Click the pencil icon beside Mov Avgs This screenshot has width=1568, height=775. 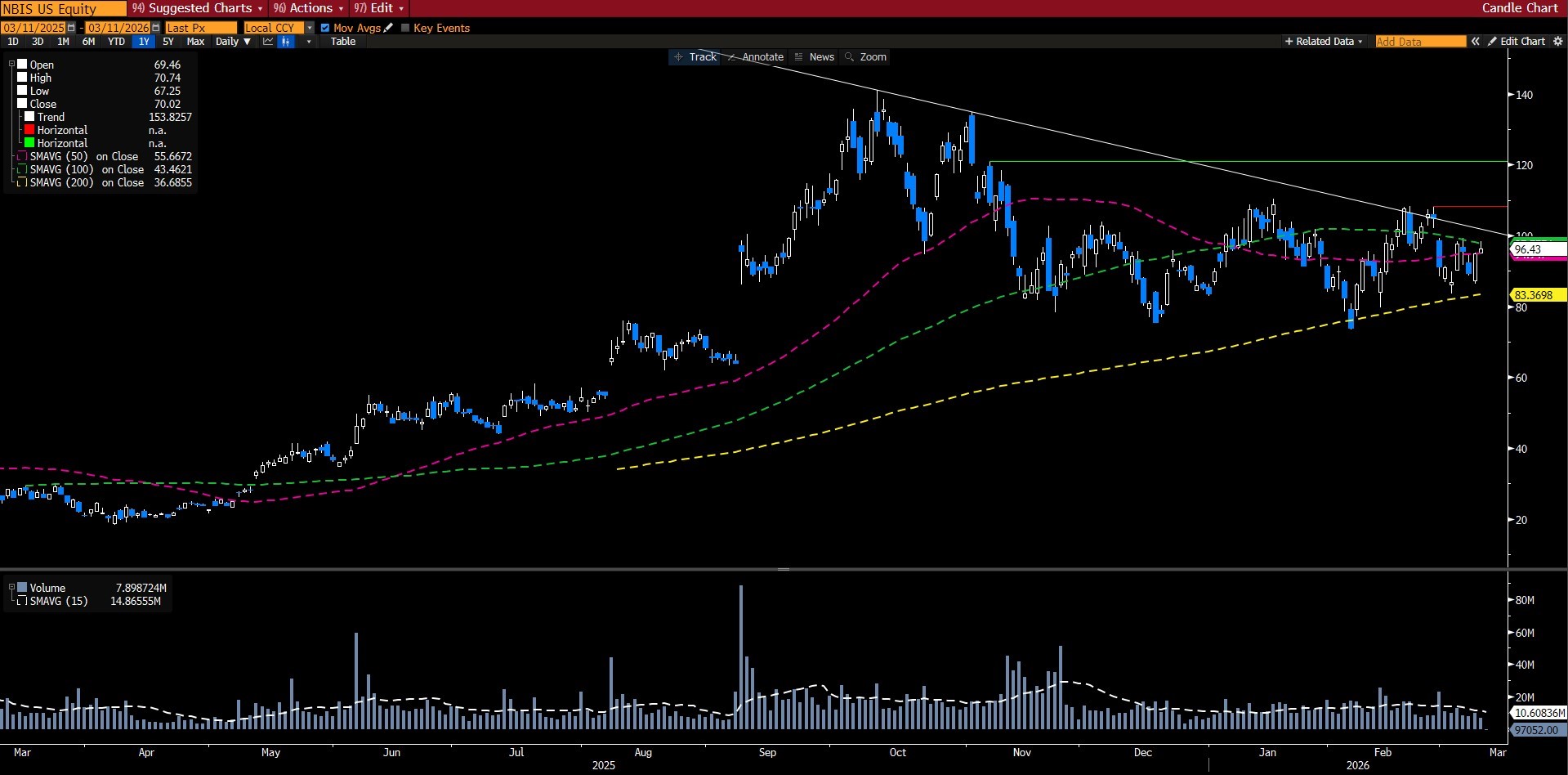coord(389,28)
